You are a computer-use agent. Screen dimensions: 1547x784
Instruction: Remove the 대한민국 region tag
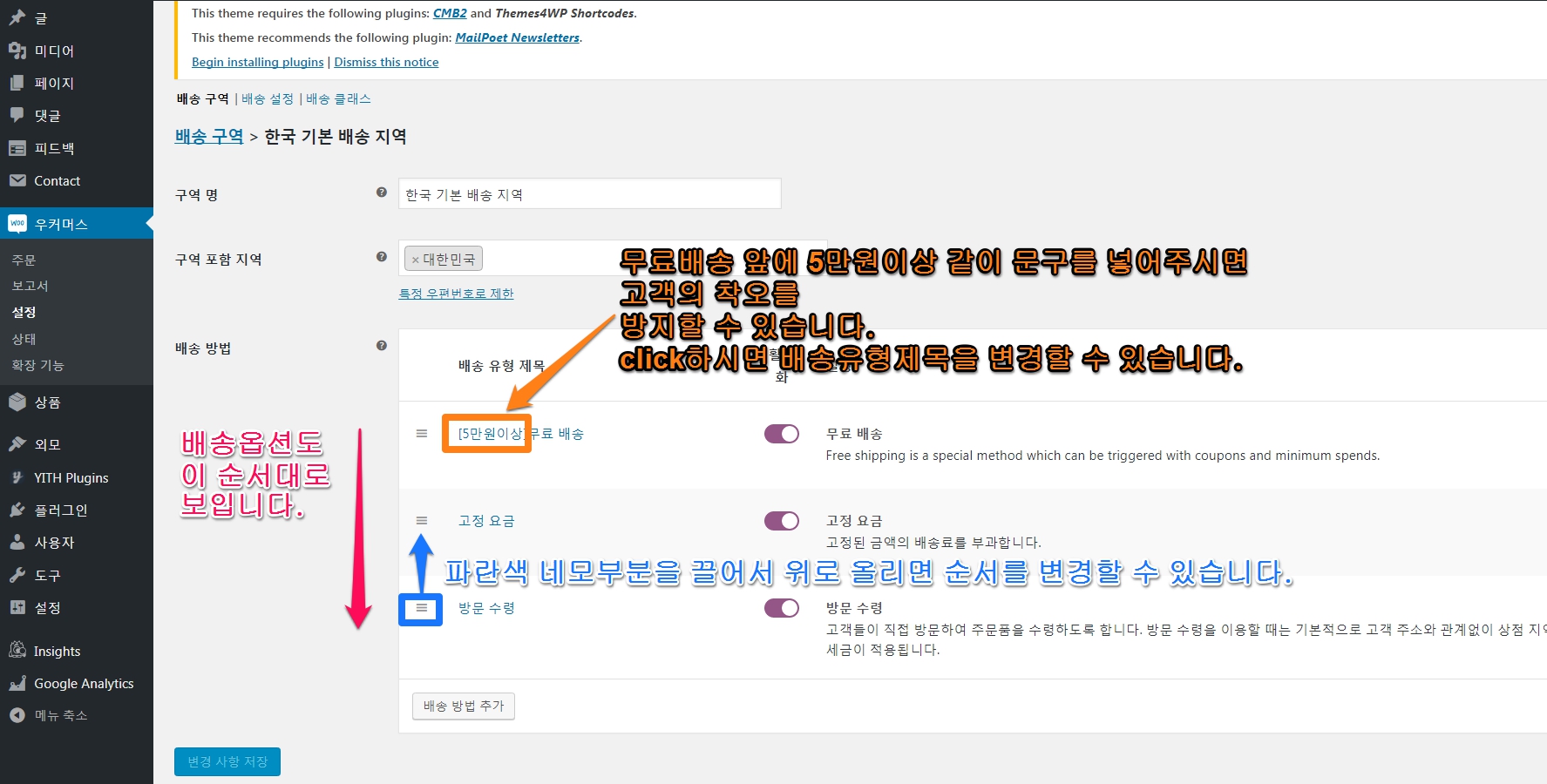click(416, 260)
